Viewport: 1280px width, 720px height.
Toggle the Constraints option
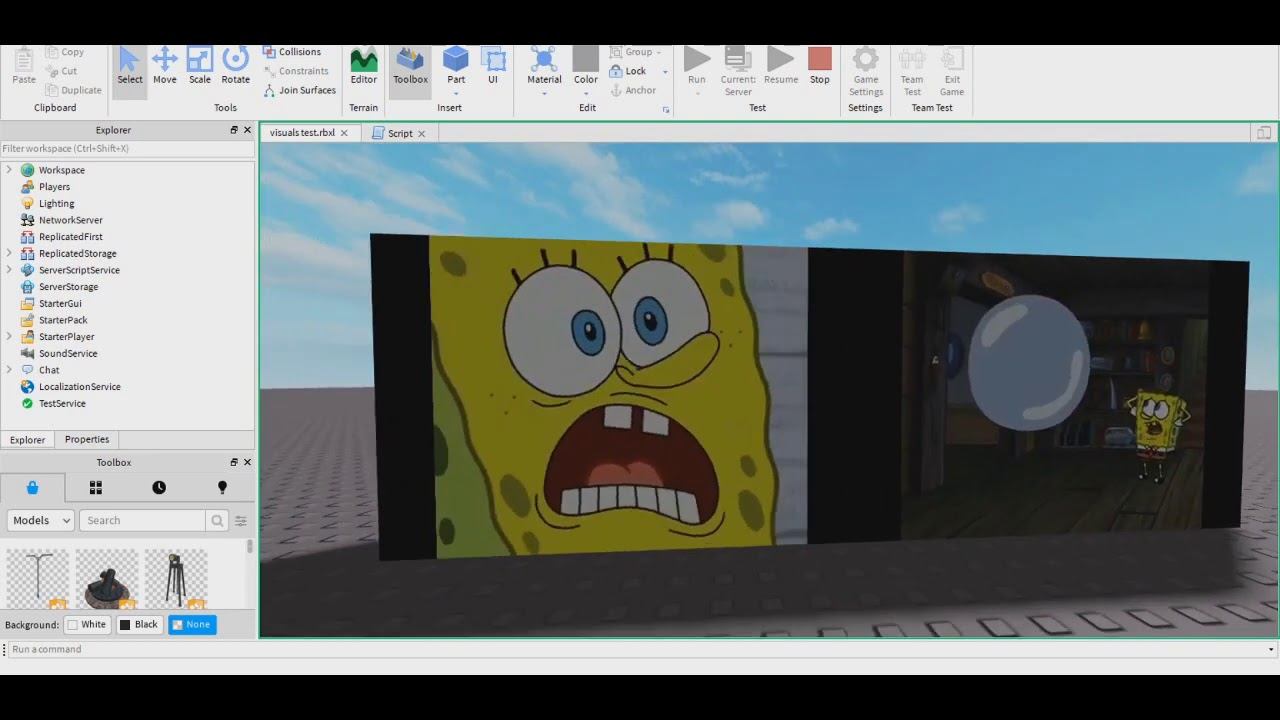[x=296, y=71]
